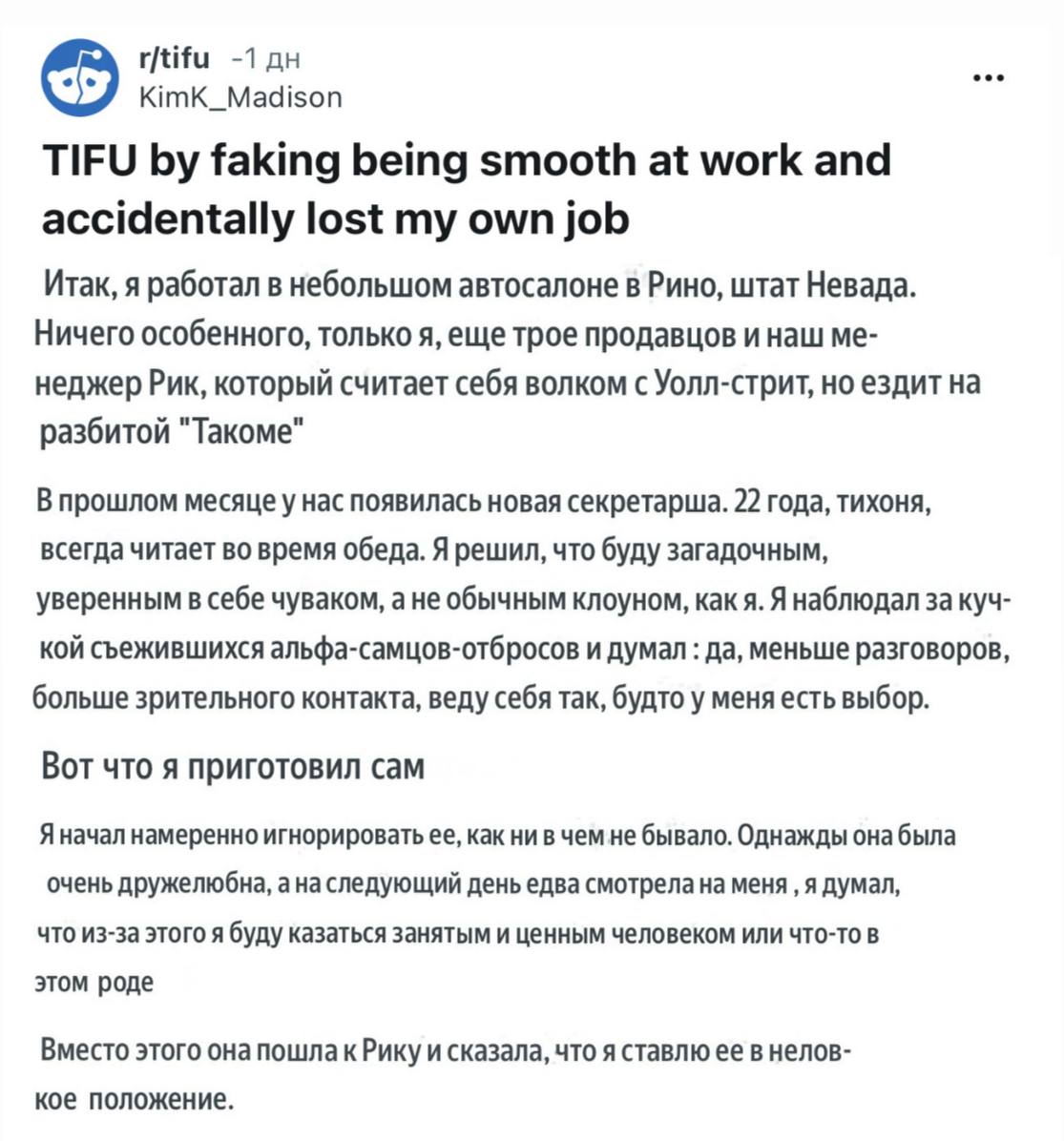Click the line starting "Я начал намеренно игнорировать"

(496, 837)
